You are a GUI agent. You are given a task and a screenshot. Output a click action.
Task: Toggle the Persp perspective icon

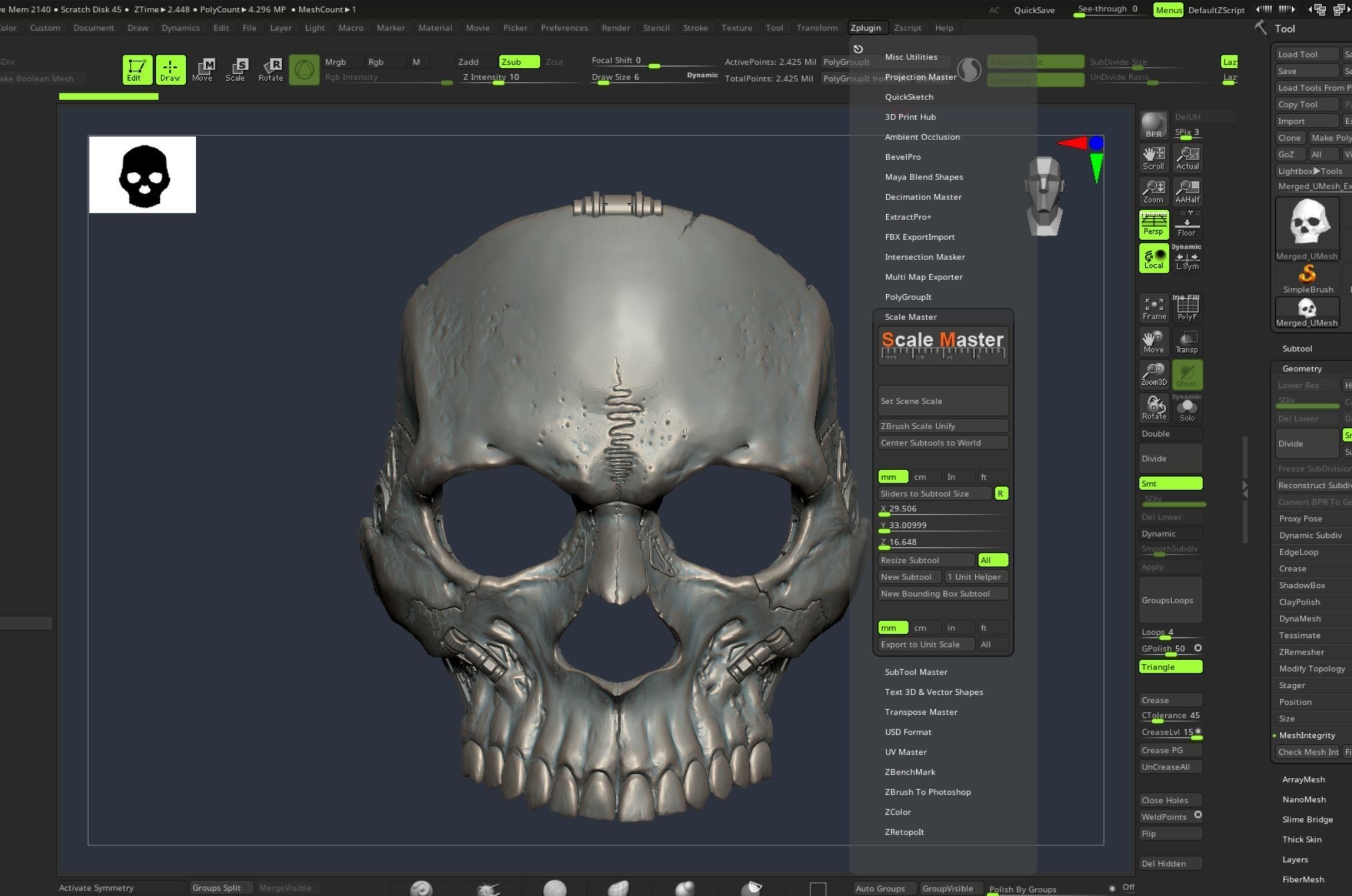(x=1153, y=224)
